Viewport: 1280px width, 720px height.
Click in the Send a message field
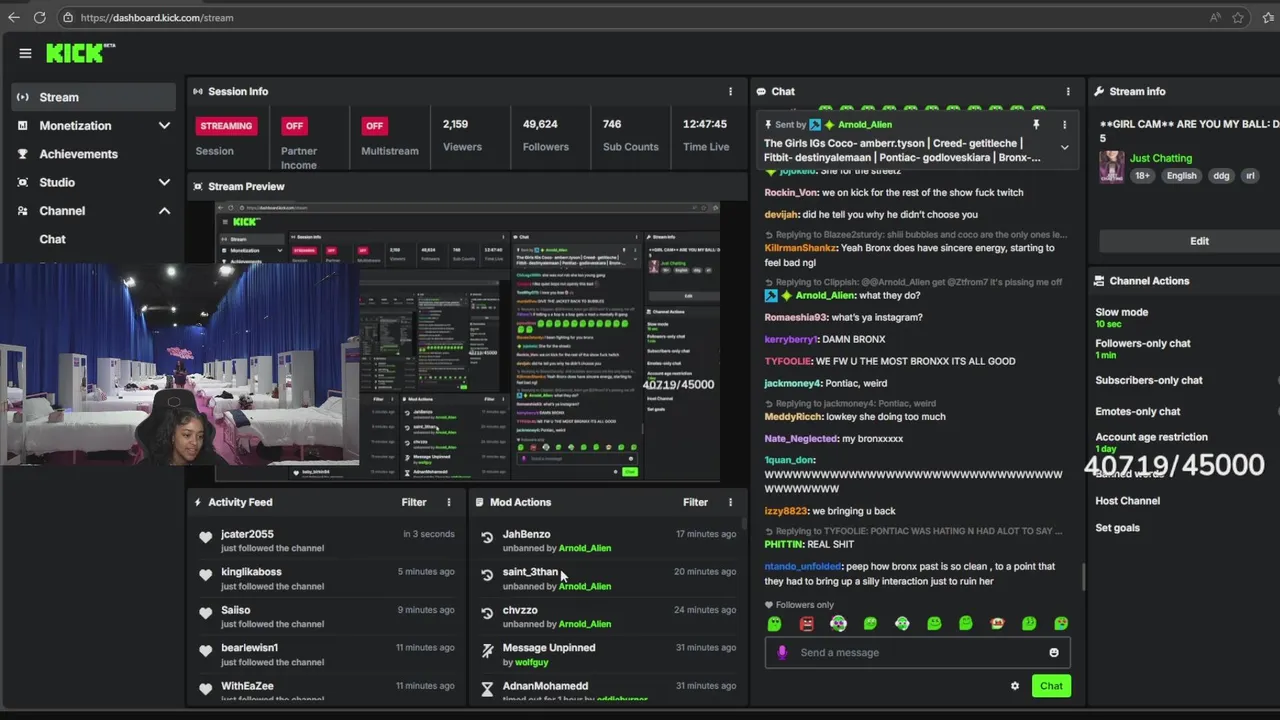(x=918, y=653)
